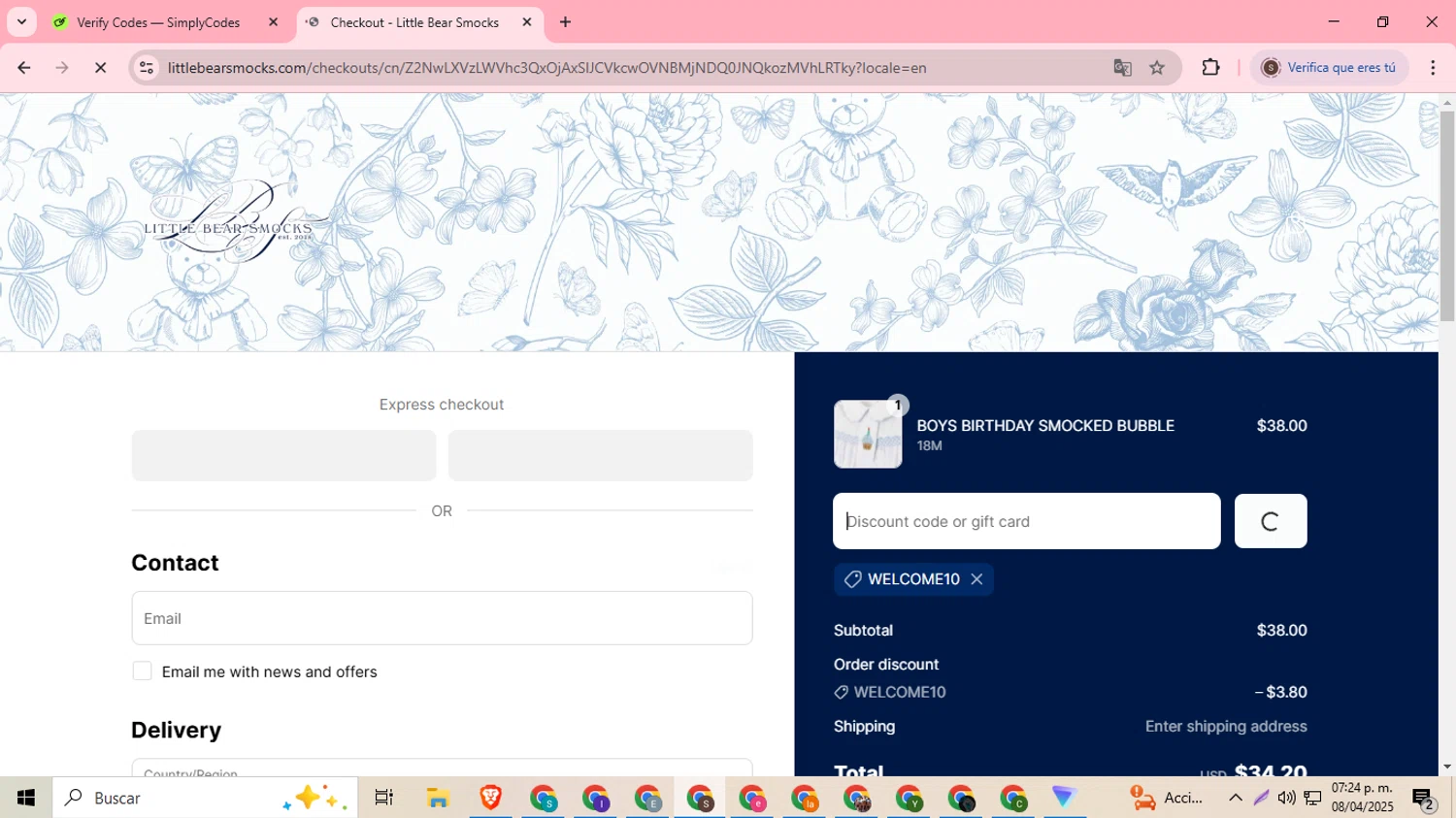The height and width of the screenshot is (818, 1456).
Task: Close the Verify Codes tab
Action: (x=273, y=22)
